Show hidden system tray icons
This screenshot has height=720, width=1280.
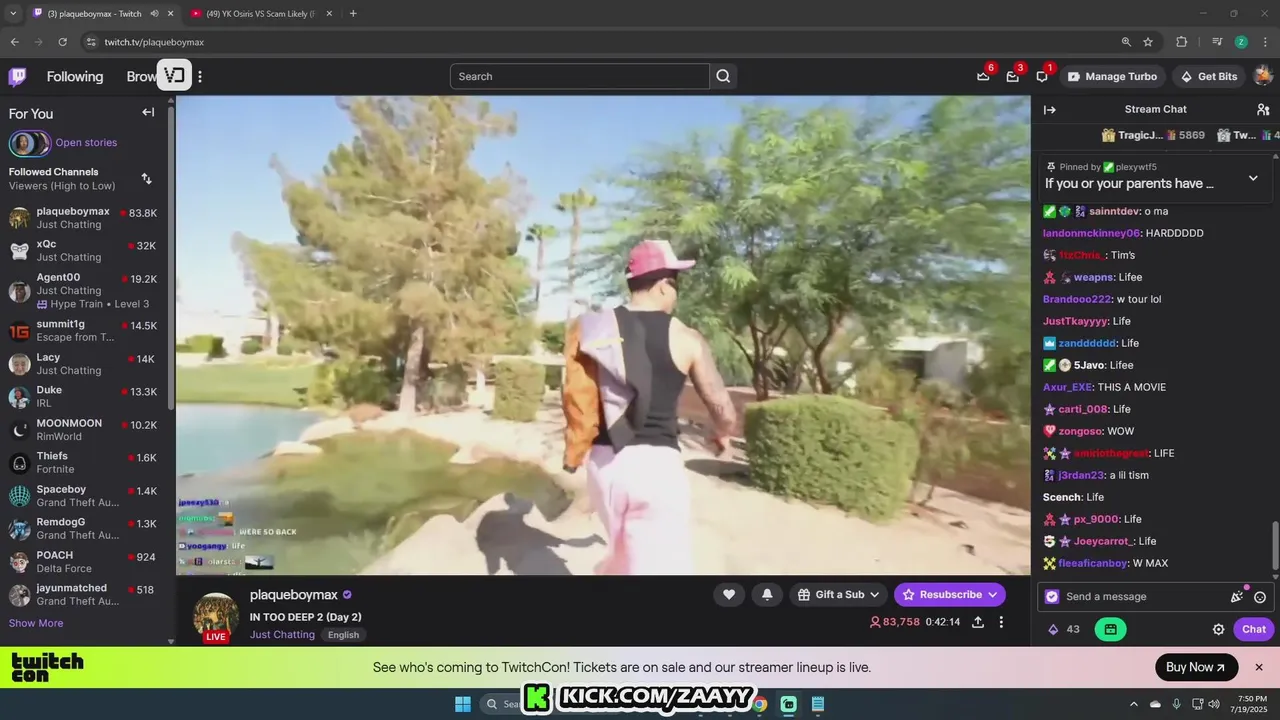tap(1133, 704)
